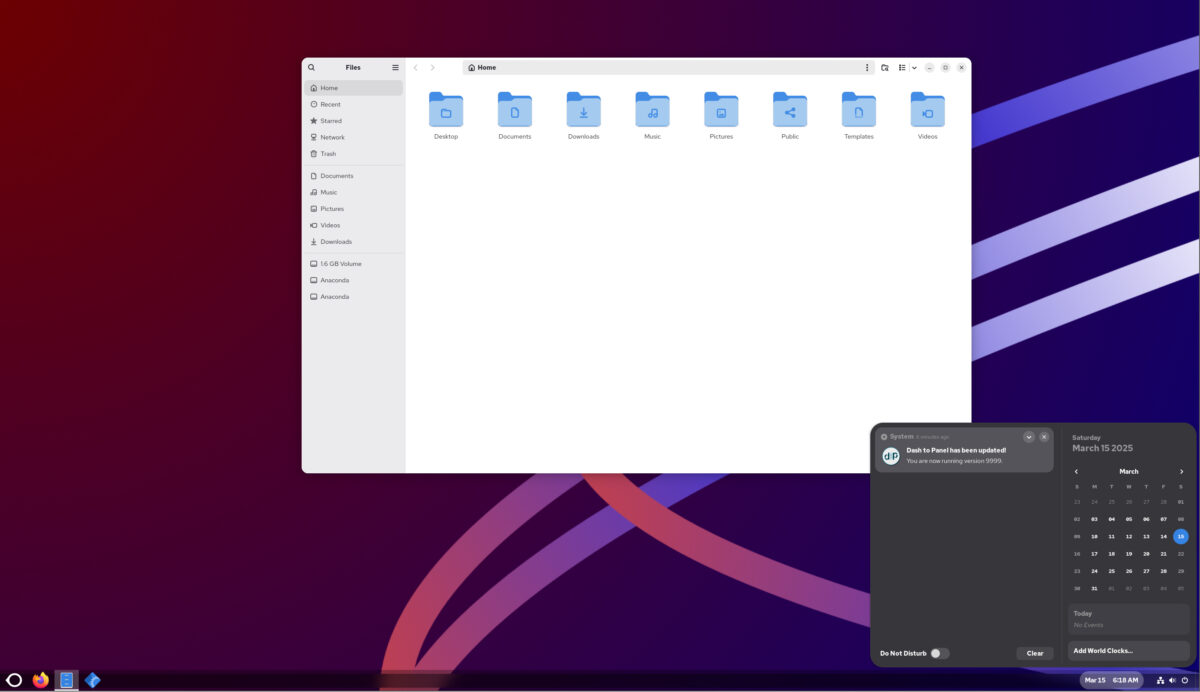Open Starred items in the sidebar
Screen dimensions: 1200x692
coord(330,120)
